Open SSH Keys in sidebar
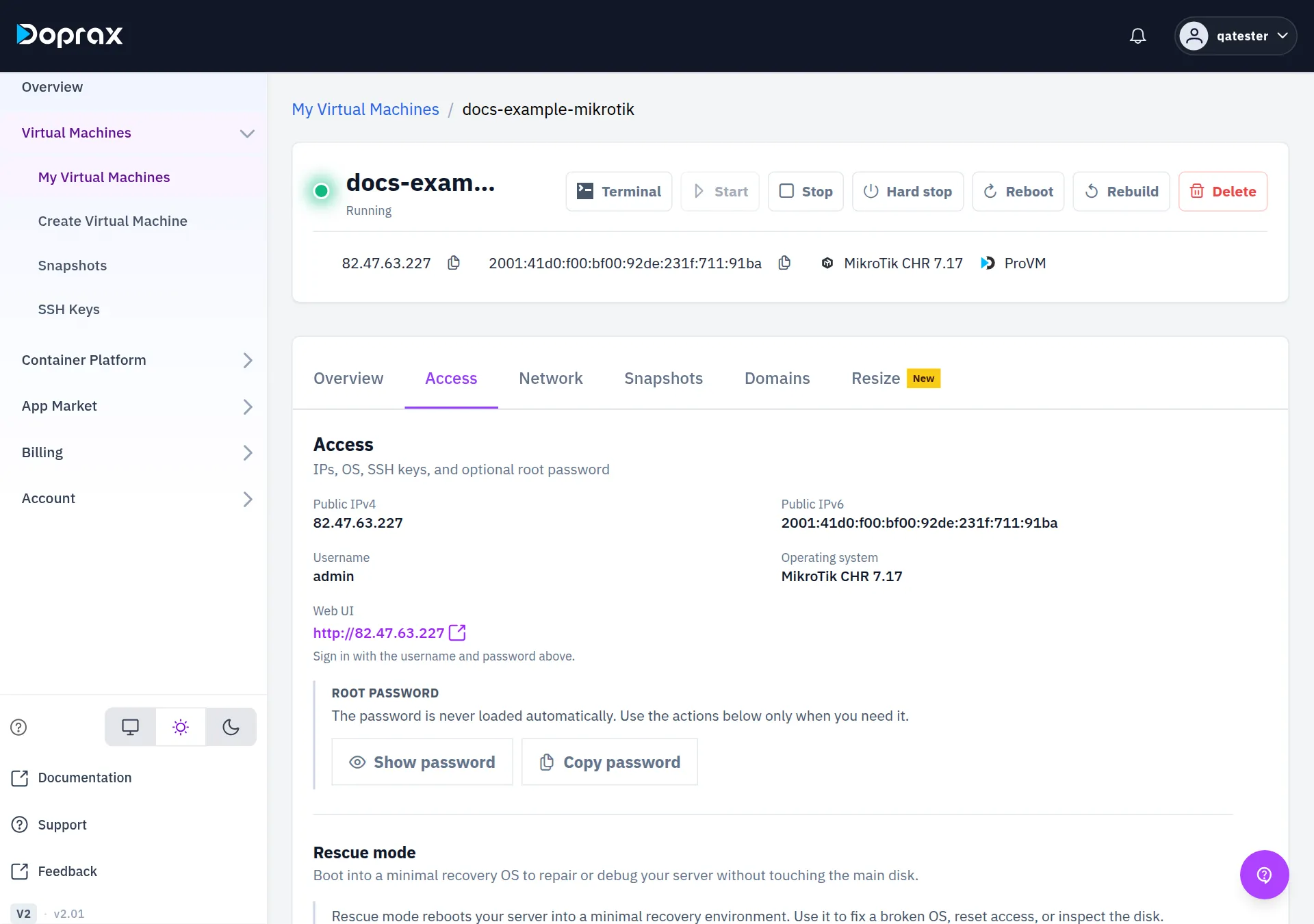 69,309
